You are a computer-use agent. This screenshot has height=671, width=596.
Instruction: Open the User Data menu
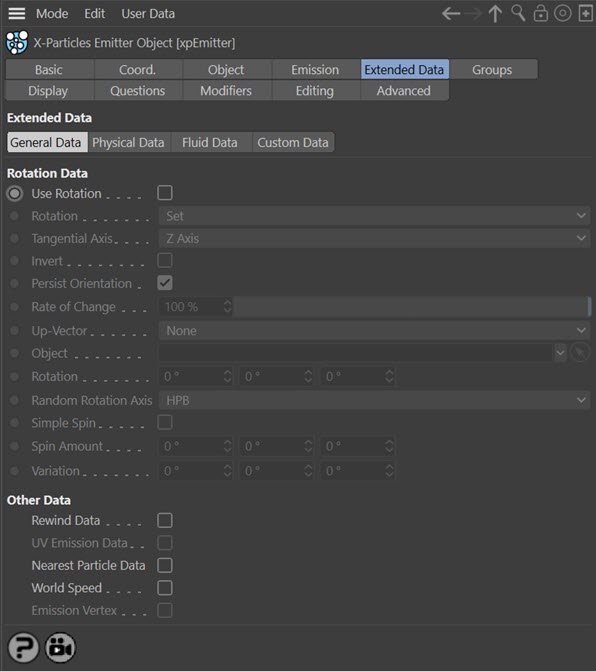148,14
